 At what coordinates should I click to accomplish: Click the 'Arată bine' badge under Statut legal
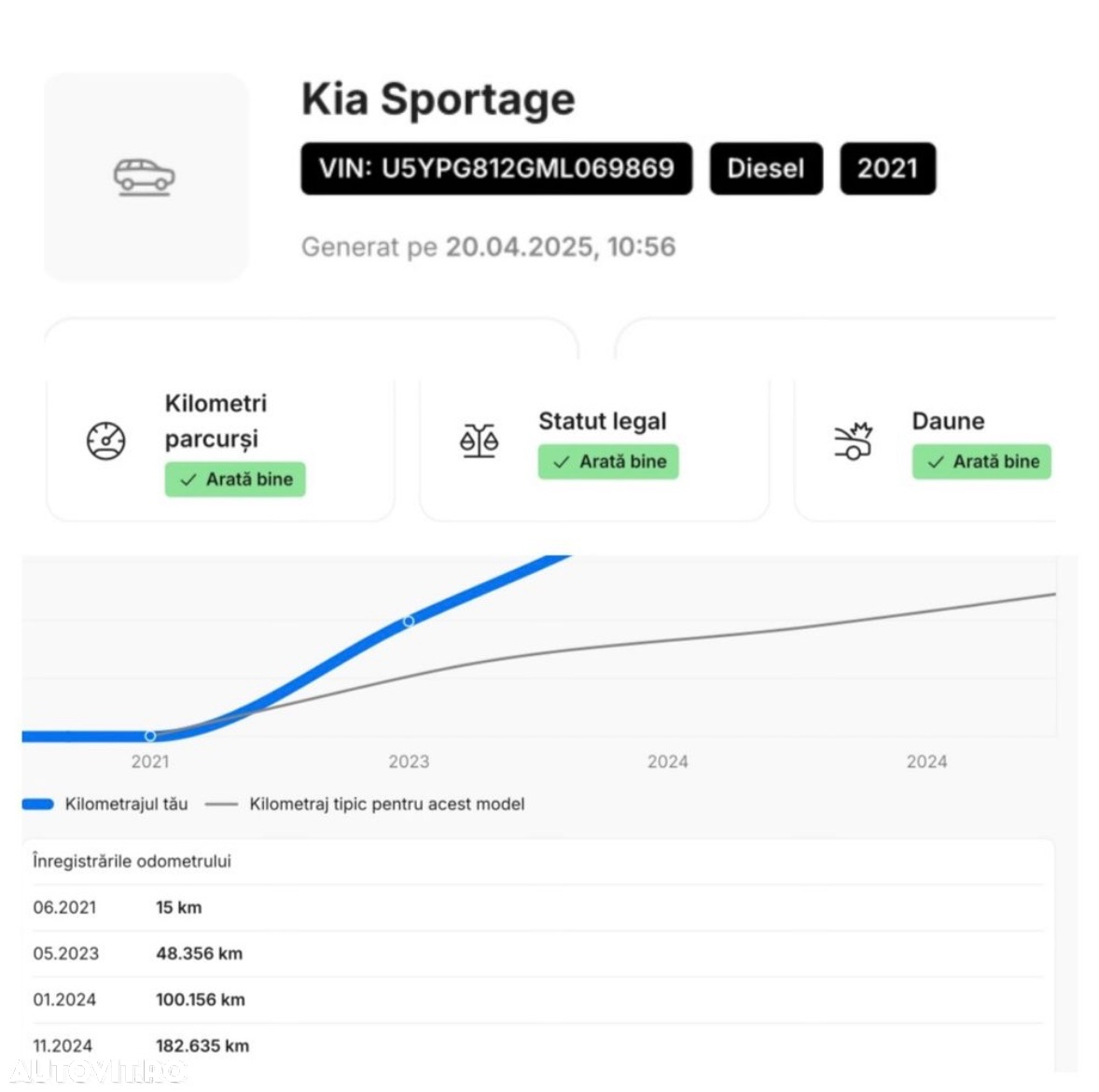pos(608,462)
